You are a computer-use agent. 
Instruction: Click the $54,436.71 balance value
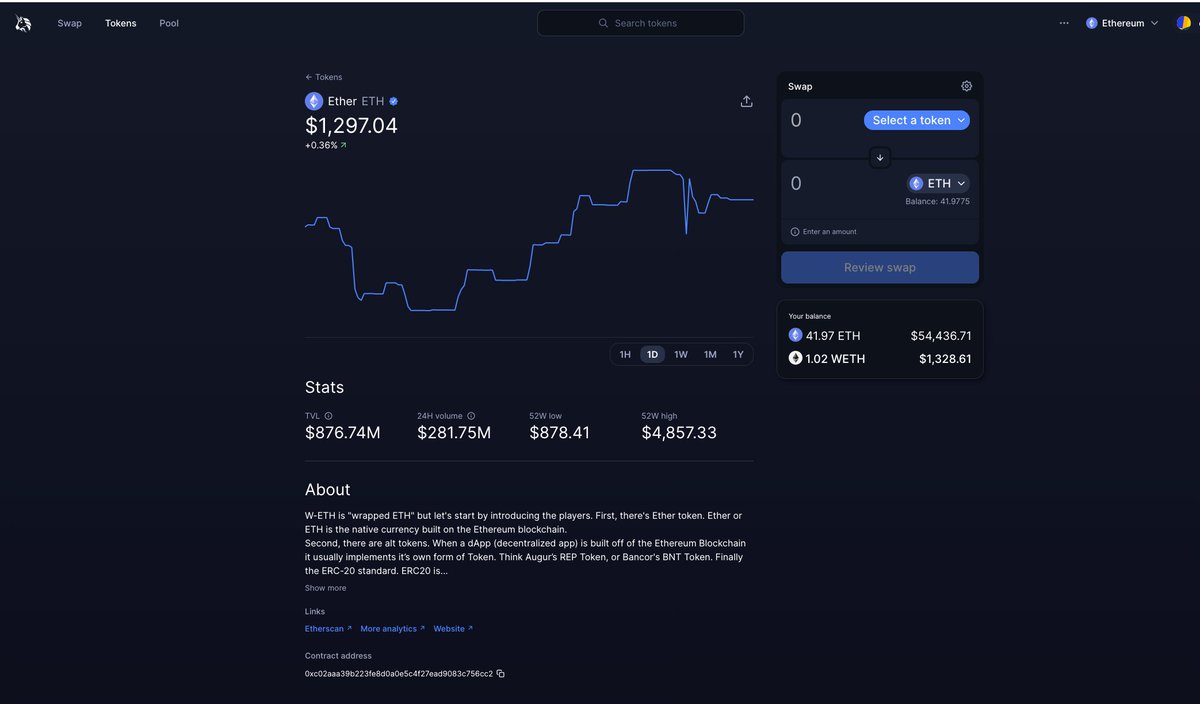tap(941, 336)
